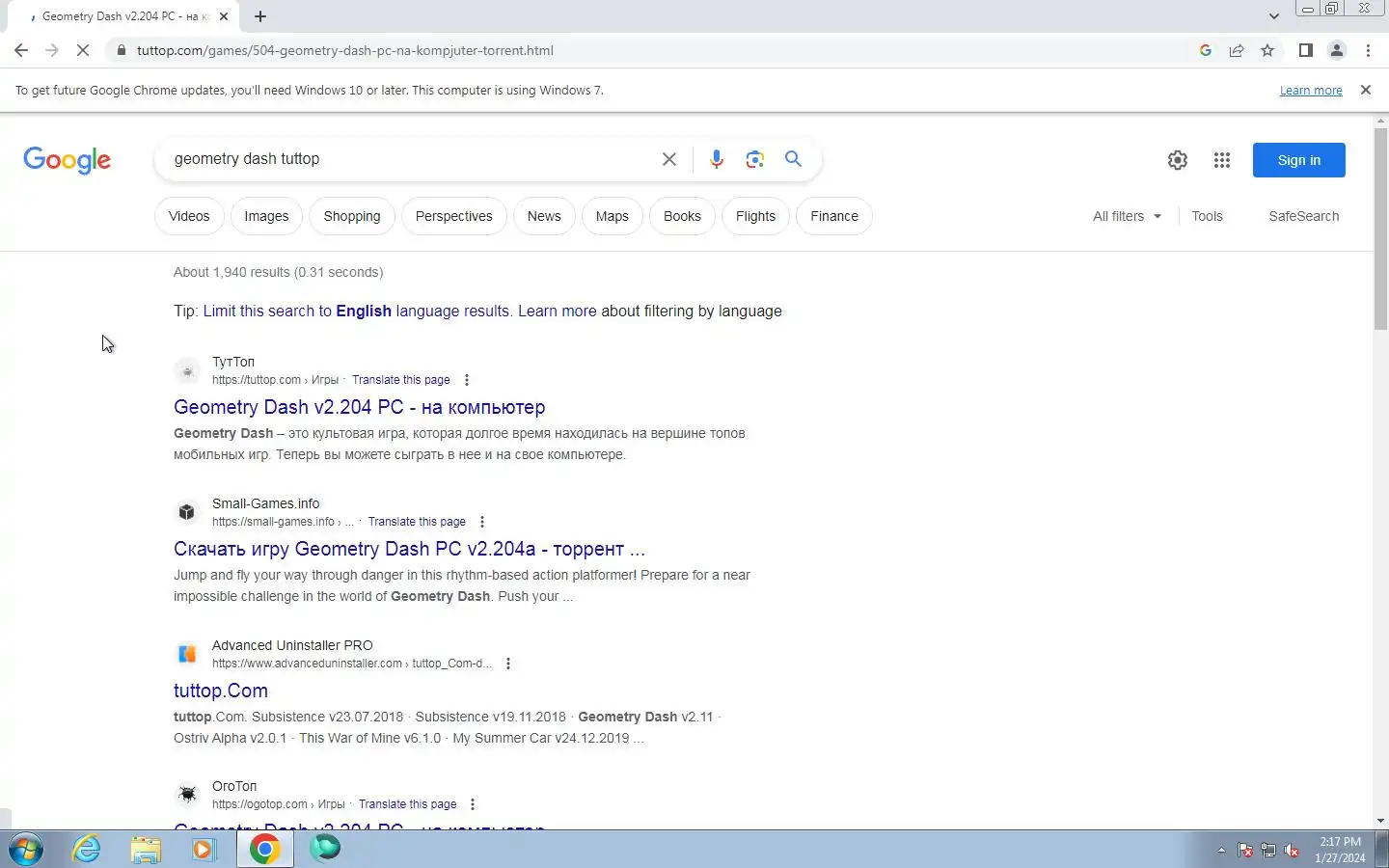Filter results by Images
Viewport: 1389px width, 868px height.
(266, 216)
